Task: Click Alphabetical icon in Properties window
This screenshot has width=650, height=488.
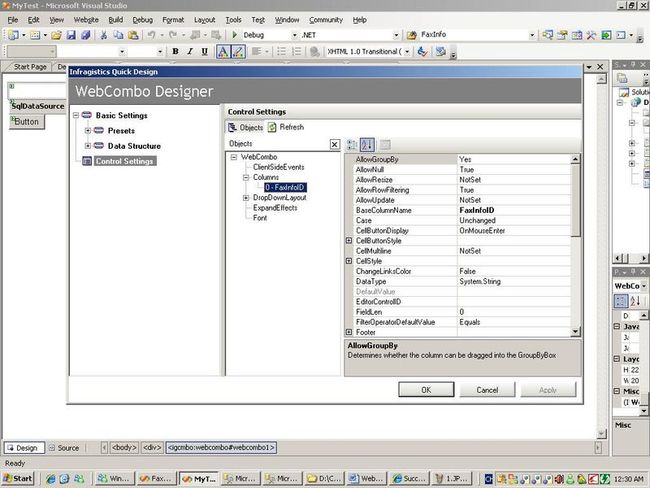Action: pyautogui.click(x=635, y=301)
